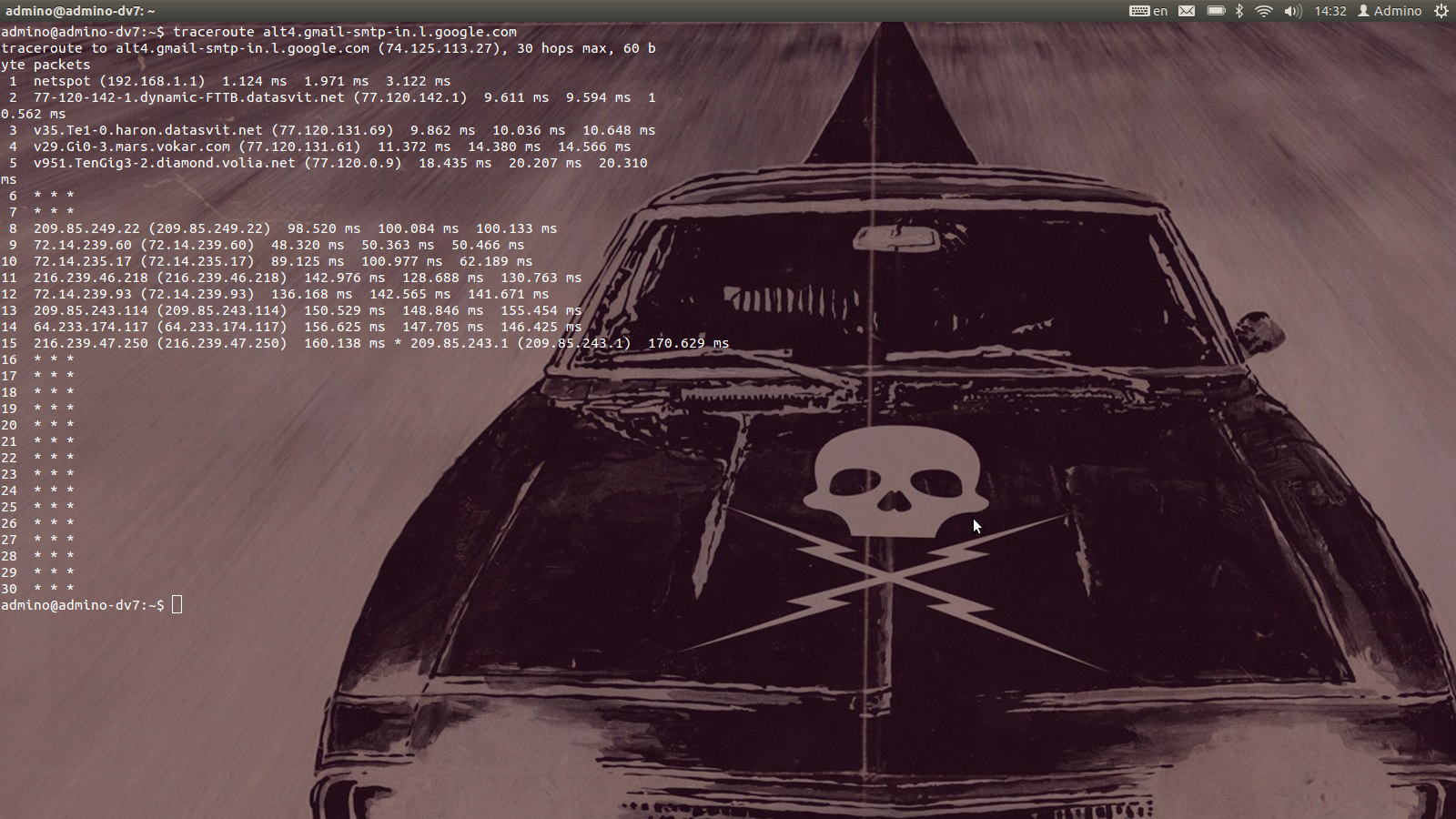Click '64.233.174.117' at start of hop 14
This screenshot has width=1456, height=819.
(91, 327)
